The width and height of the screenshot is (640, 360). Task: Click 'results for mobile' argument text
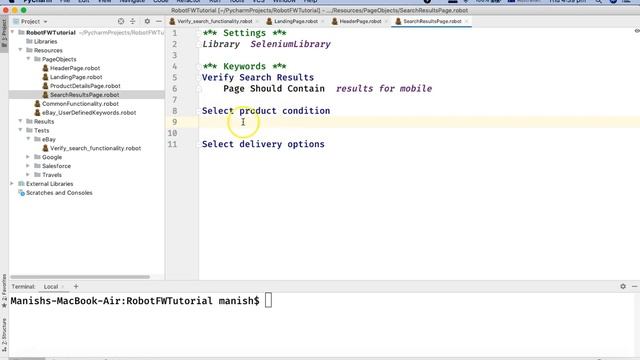(384, 89)
